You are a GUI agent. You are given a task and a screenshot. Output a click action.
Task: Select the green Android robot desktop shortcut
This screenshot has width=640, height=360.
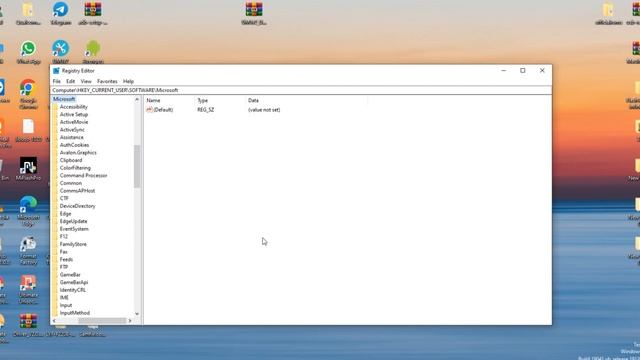(x=93, y=49)
